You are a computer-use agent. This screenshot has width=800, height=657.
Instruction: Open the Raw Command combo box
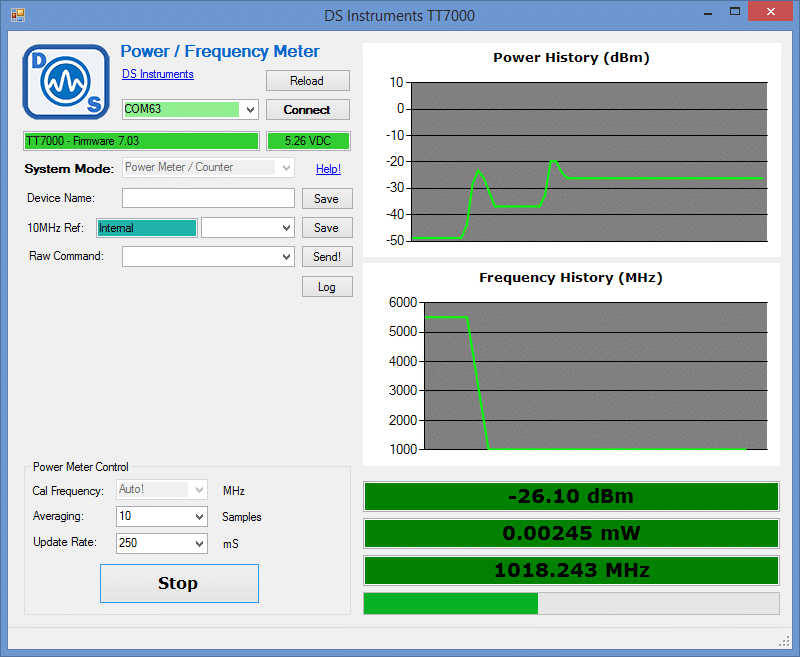click(287, 257)
